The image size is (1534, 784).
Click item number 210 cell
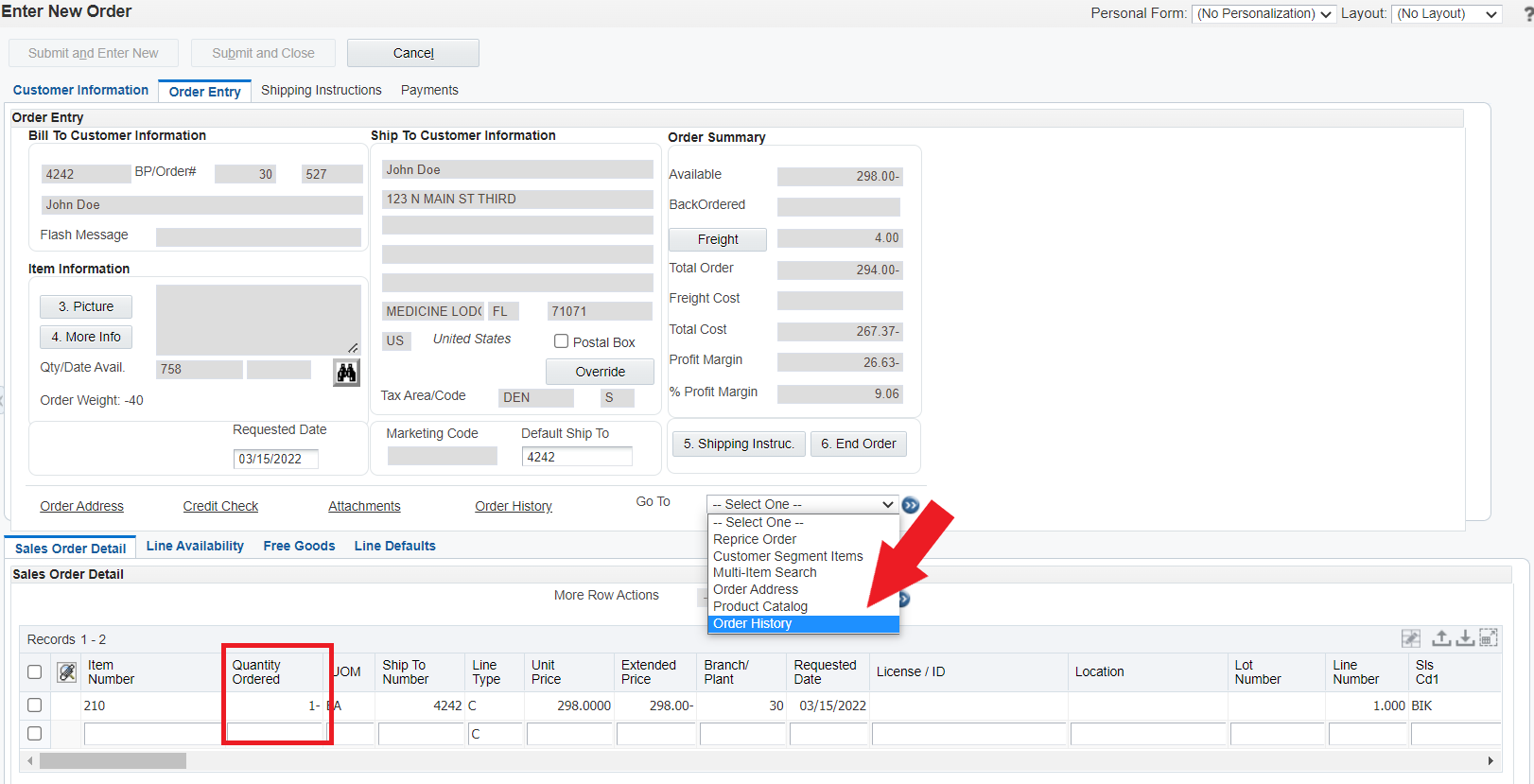[x=153, y=706]
